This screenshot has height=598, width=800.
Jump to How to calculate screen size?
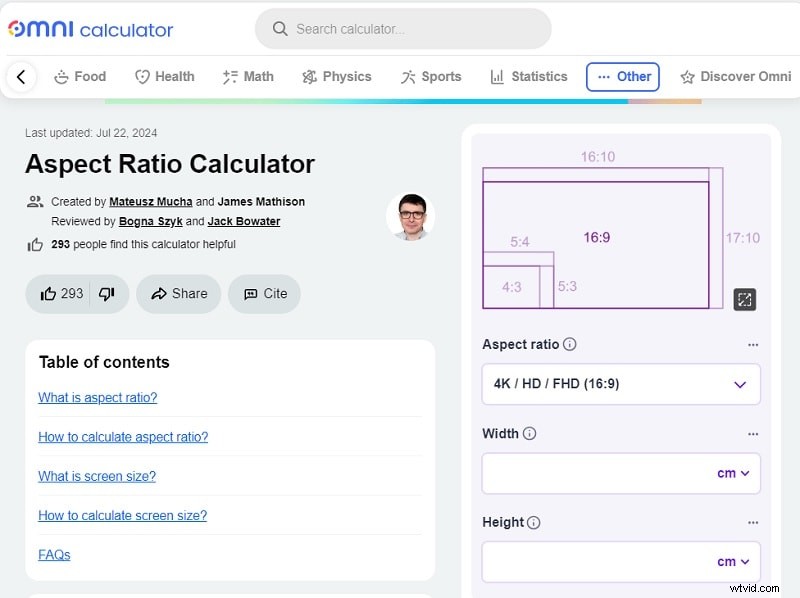(122, 515)
